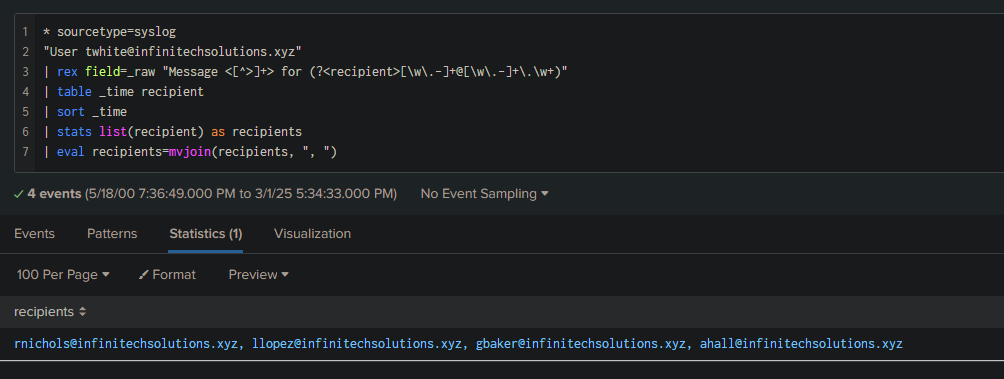Click the table _time recipient line
Viewport: 1004px width, 379px height.
point(123,92)
